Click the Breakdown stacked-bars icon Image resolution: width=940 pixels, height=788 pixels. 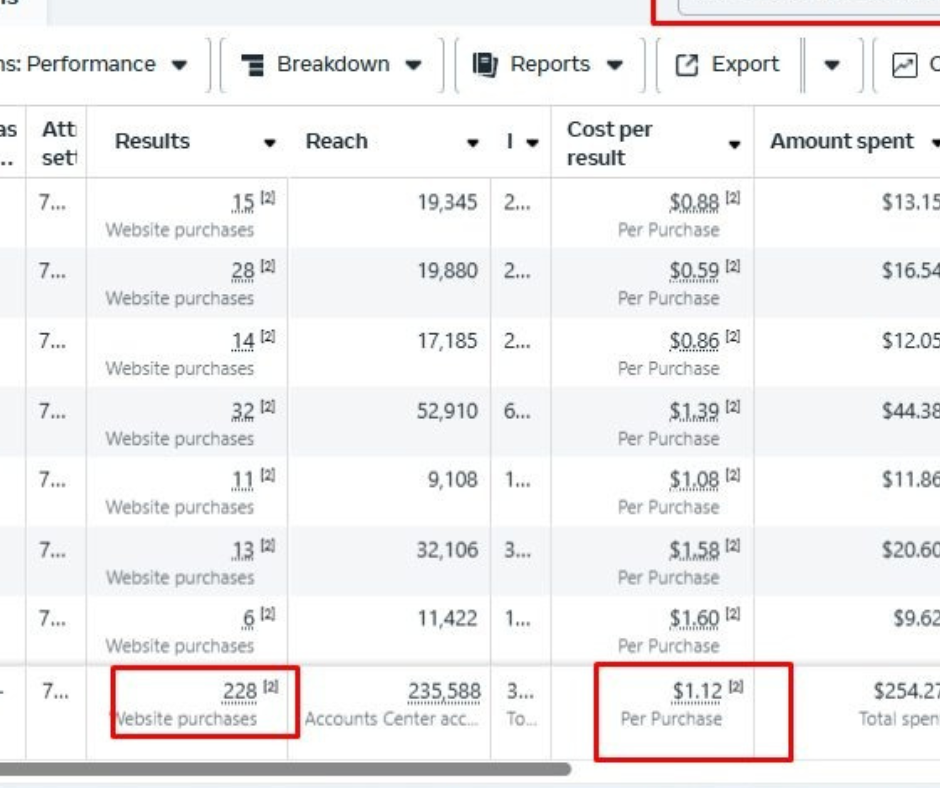[x=253, y=65]
